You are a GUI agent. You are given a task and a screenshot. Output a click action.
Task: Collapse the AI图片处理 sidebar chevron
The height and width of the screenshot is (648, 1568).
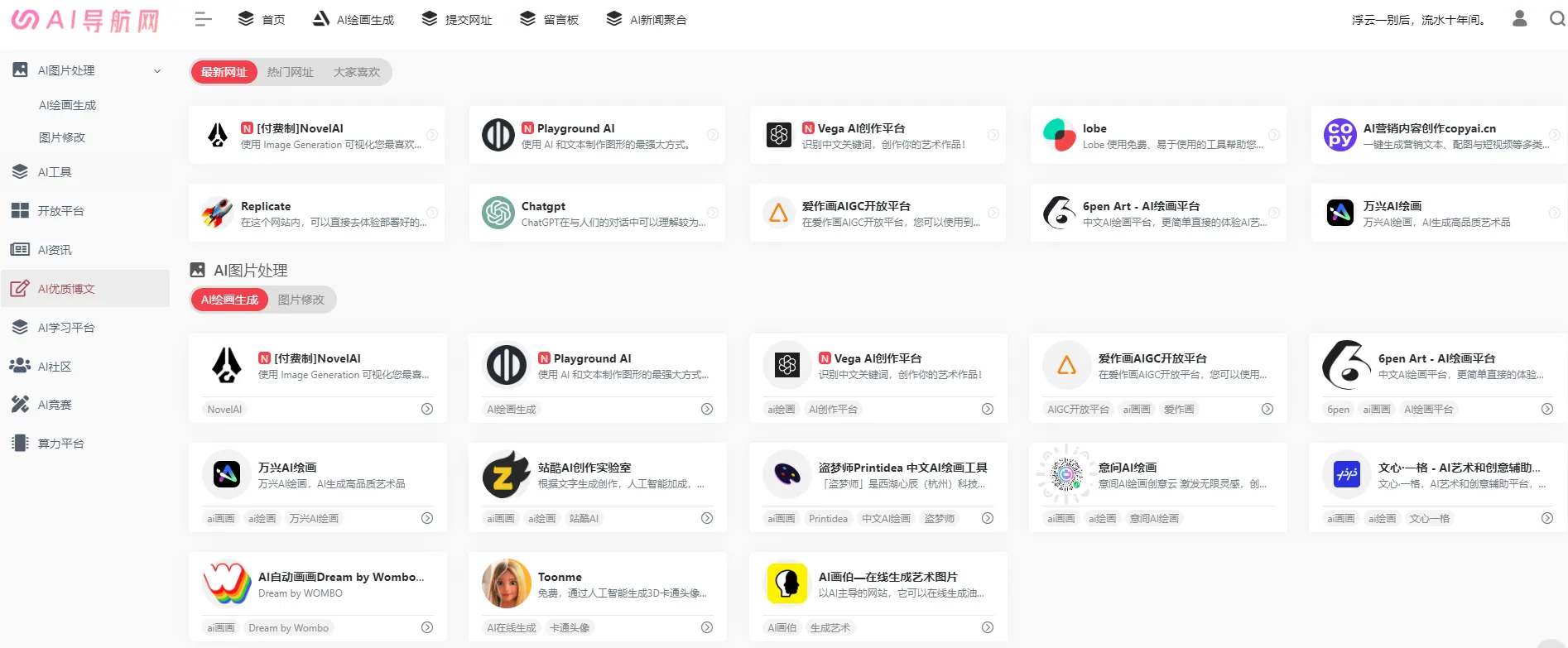(x=157, y=71)
